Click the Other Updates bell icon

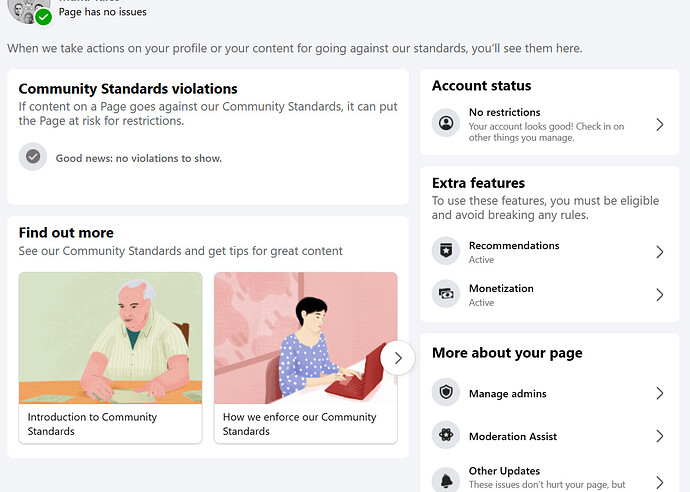(x=446, y=480)
